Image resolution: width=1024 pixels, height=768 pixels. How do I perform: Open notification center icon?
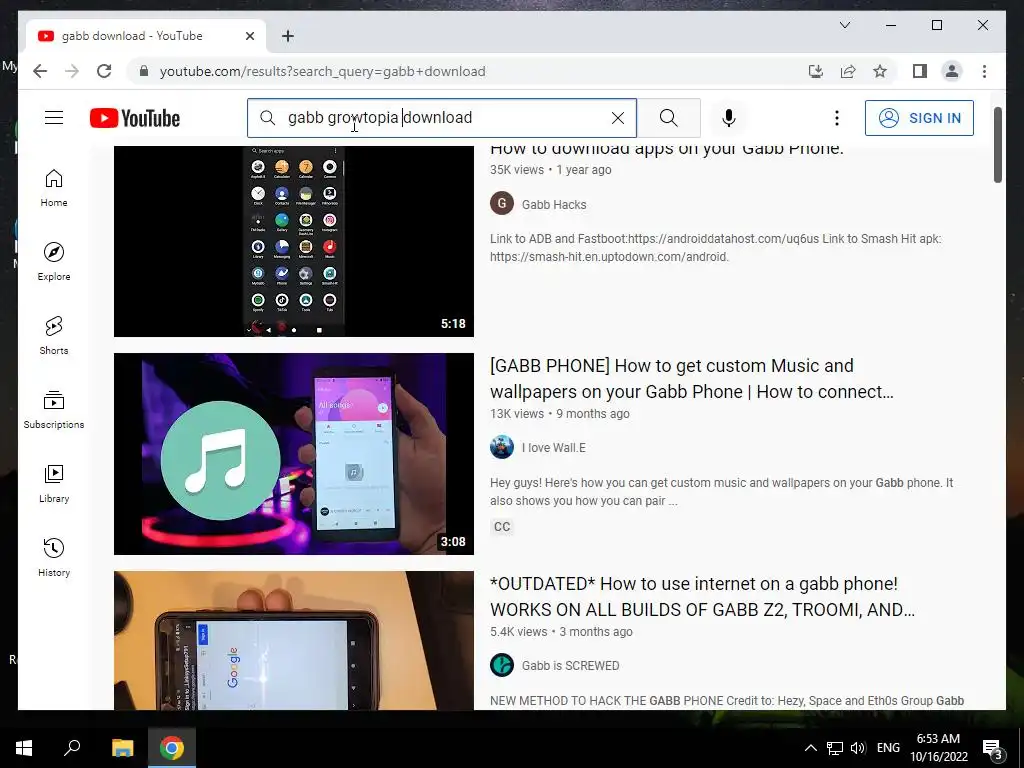pyautogui.click(x=991, y=748)
